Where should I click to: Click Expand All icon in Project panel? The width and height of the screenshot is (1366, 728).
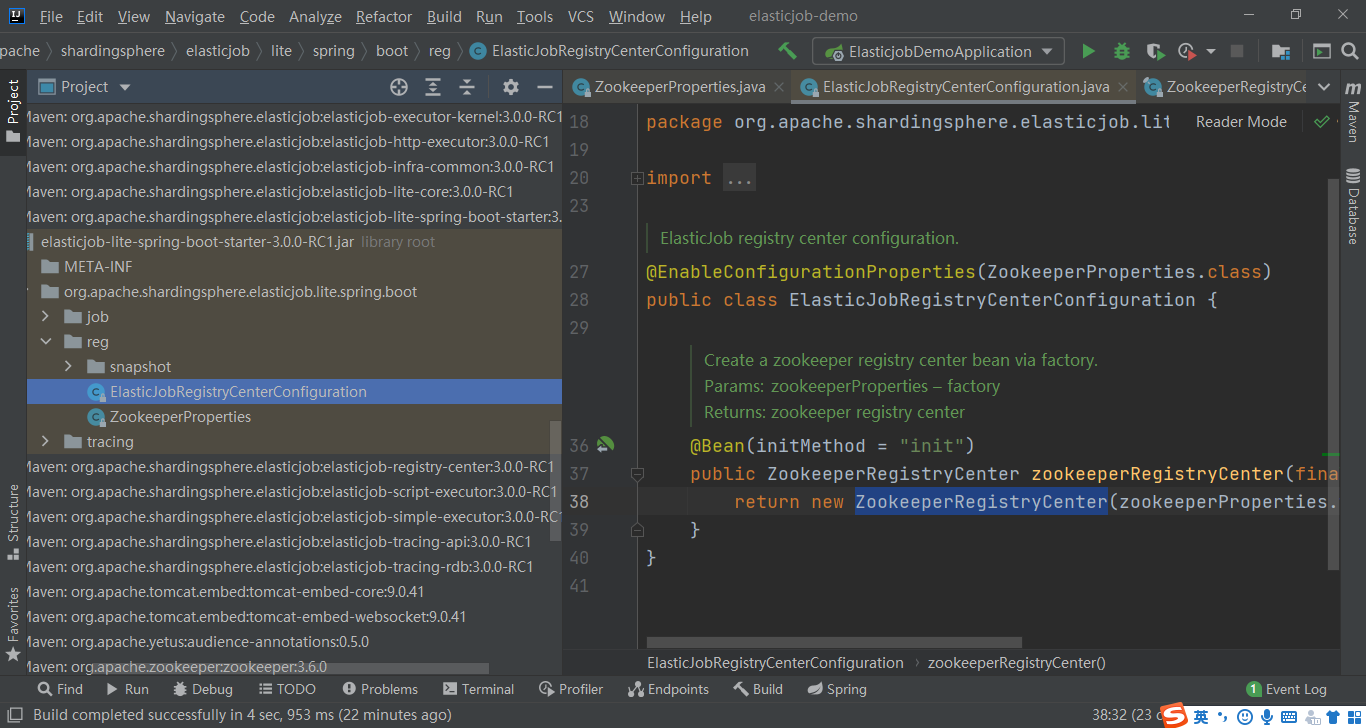433,87
